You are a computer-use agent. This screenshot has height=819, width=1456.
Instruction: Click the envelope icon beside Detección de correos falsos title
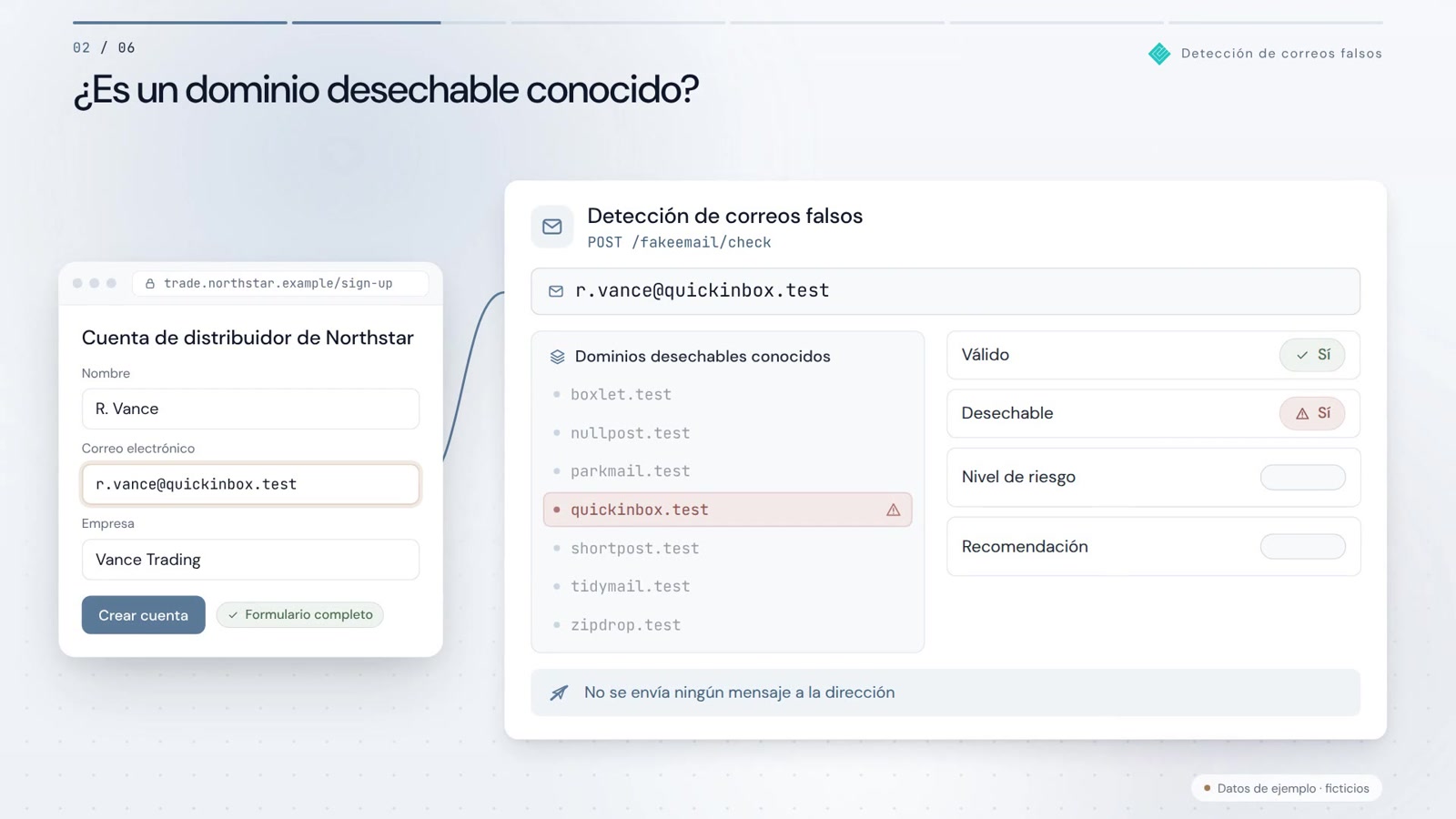coord(552,227)
